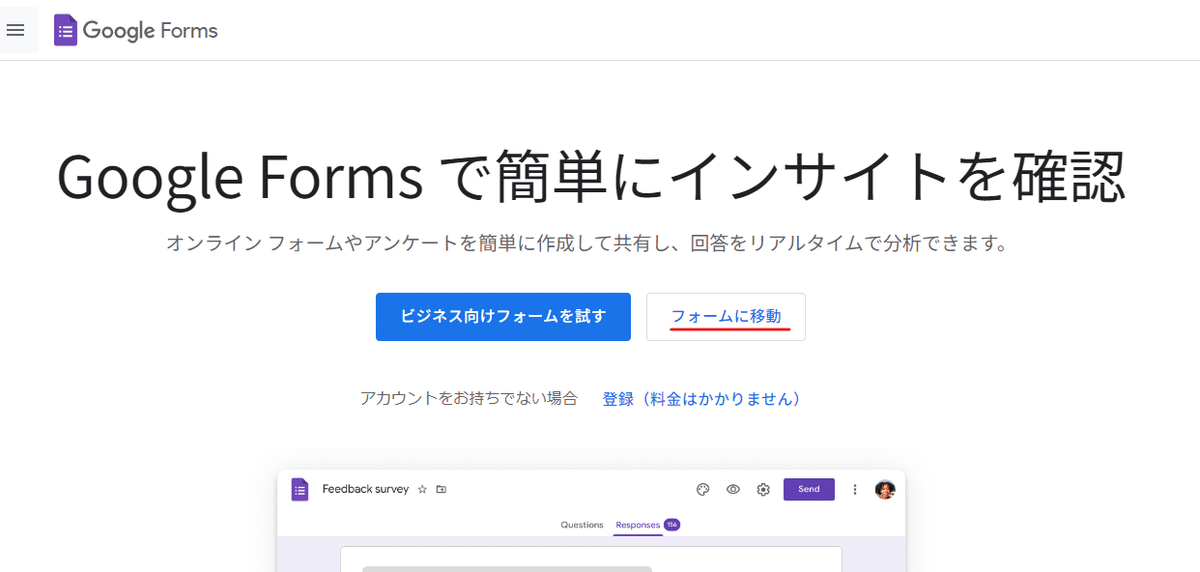This screenshot has height=572, width=1200.
Task: Click the Forms document icon in preview
Action: pos(300,489)
